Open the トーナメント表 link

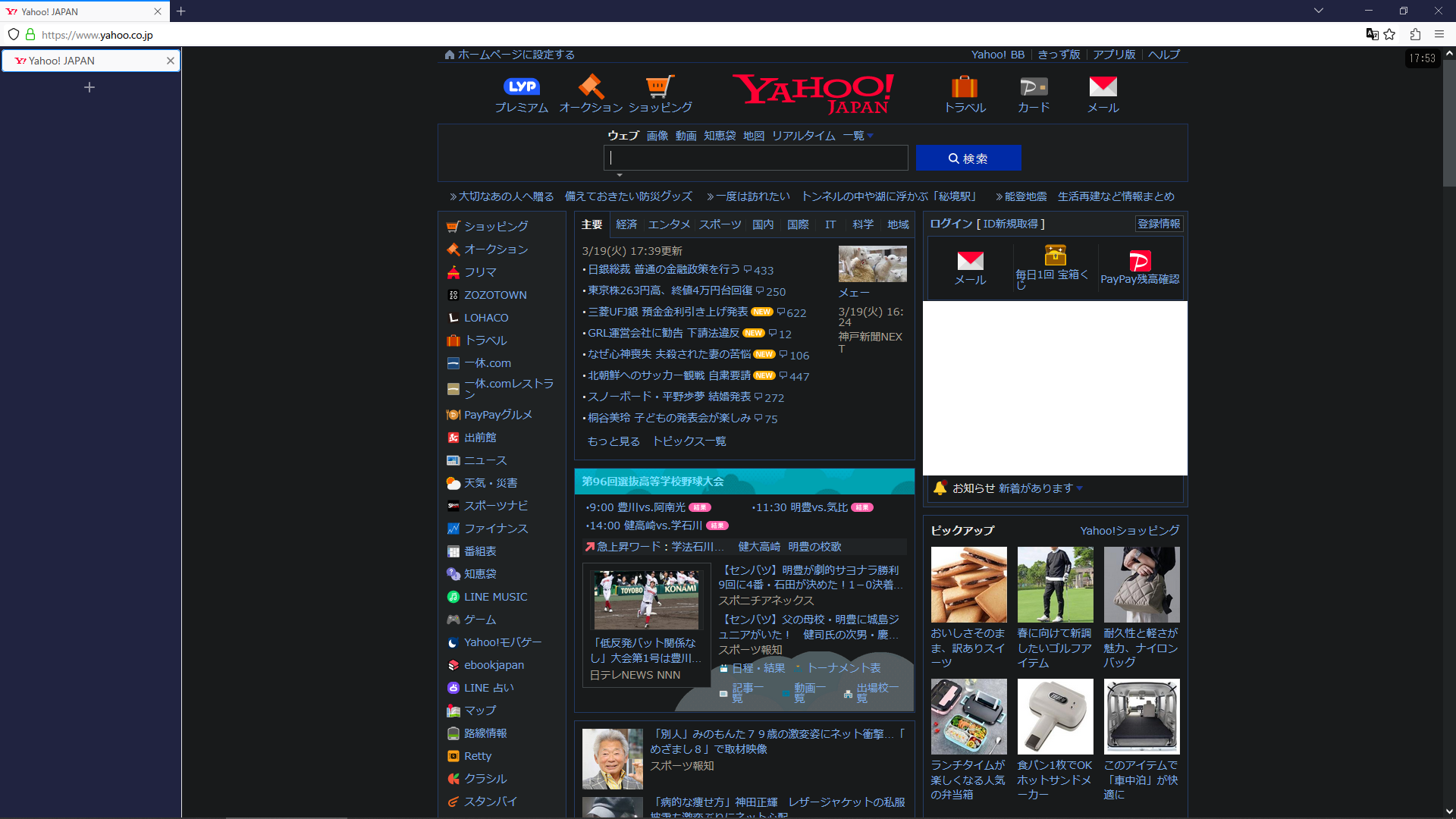point(843,668)
